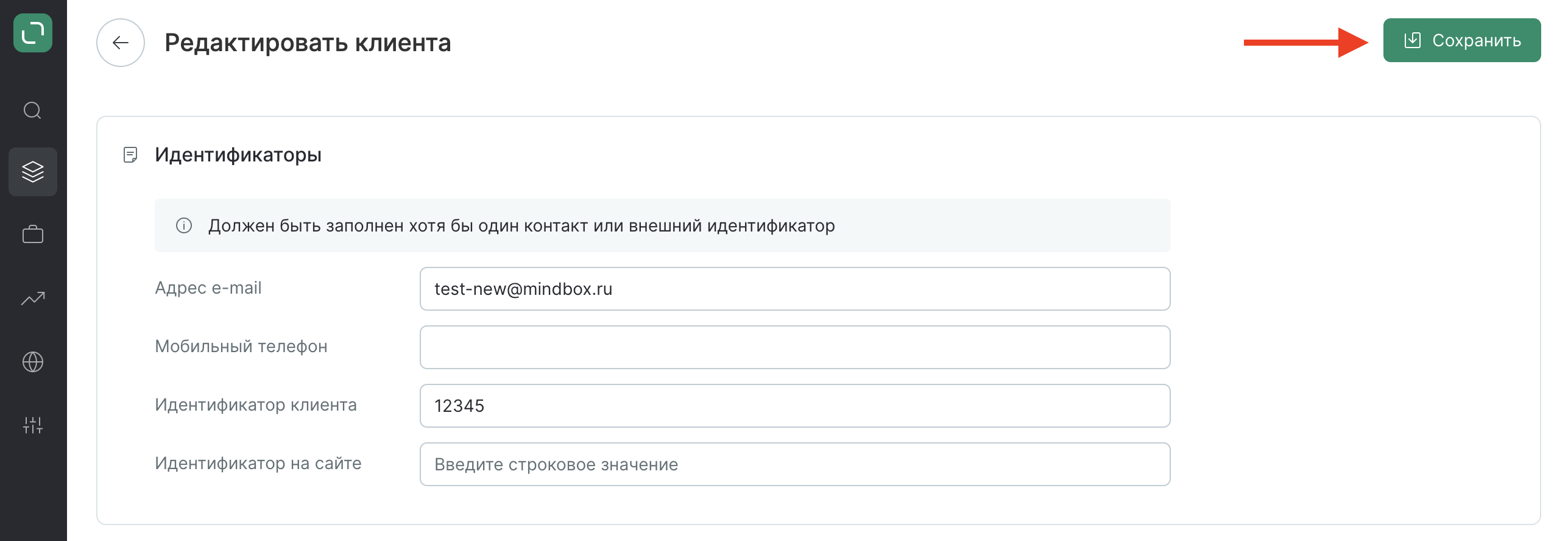
Task: Click the Сохранить save button
Action: coord(1462,40)
